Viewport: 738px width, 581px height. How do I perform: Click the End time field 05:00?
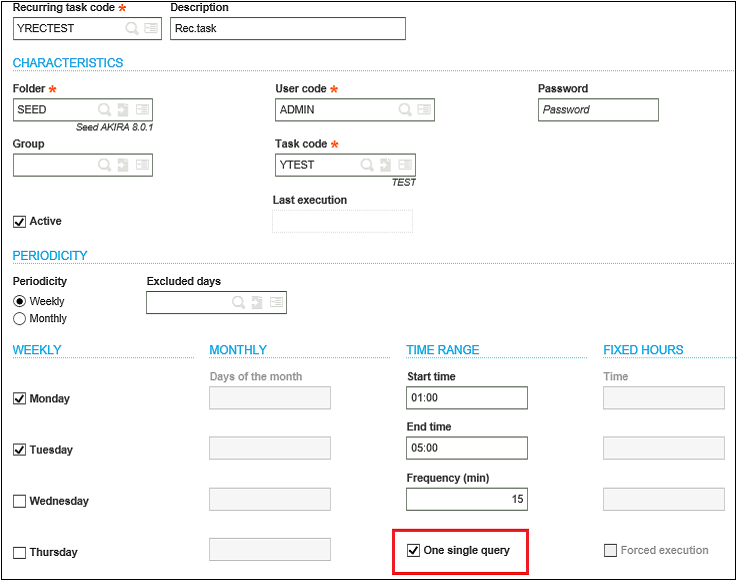tap(467, 448)
